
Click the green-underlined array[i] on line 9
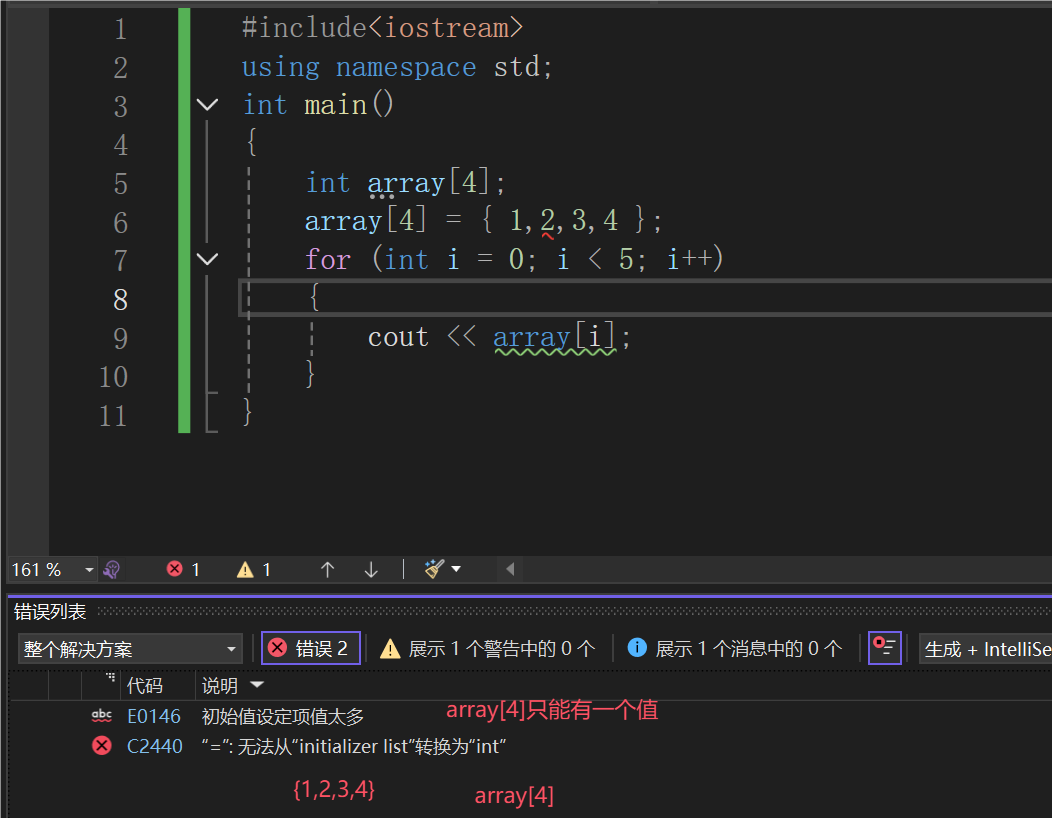click(554, 337)
